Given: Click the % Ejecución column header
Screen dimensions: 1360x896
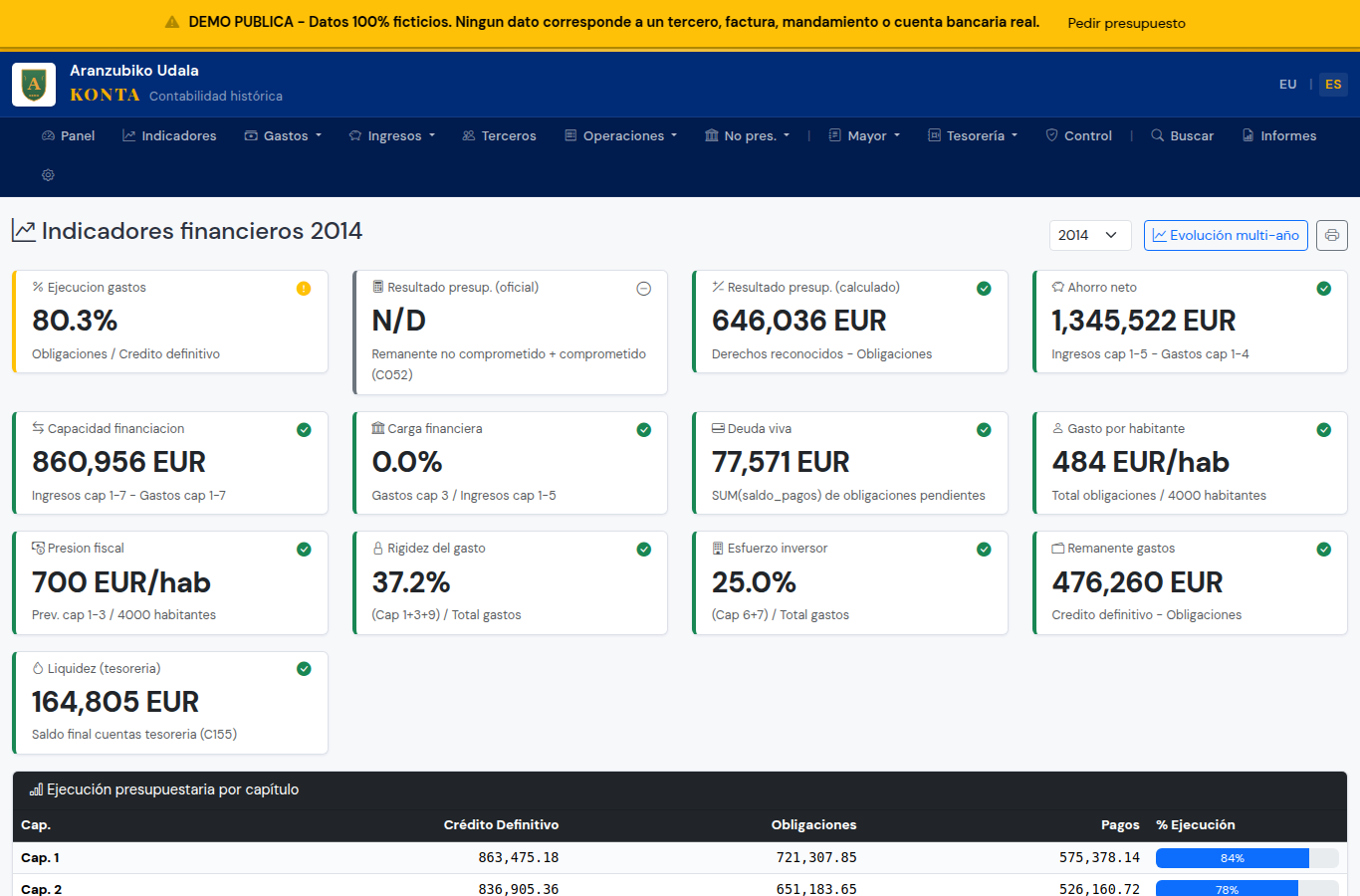Looking at the screenshot, I should [1196, 825].
